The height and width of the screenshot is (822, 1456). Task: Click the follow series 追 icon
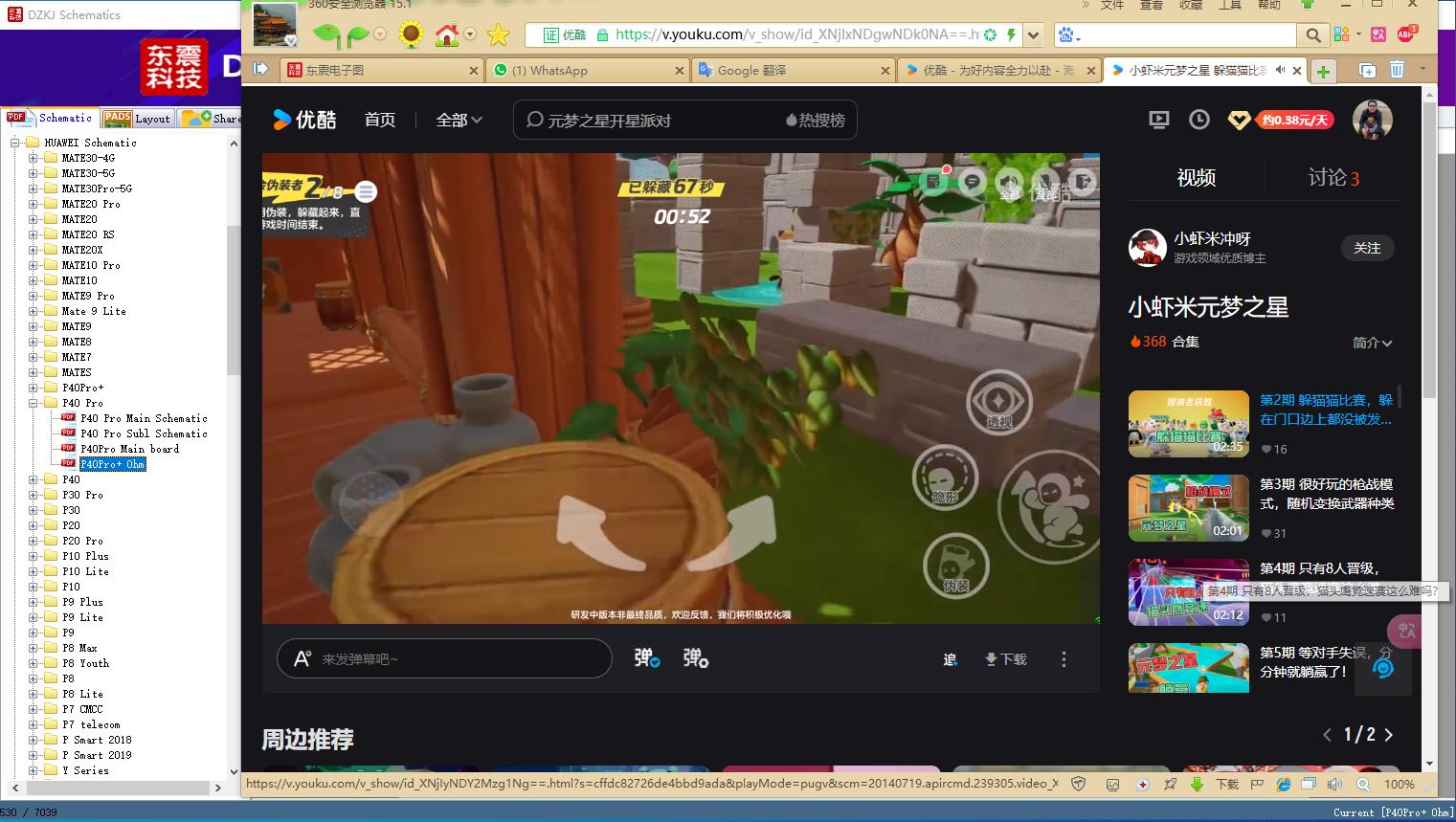(x=950, y=659)
